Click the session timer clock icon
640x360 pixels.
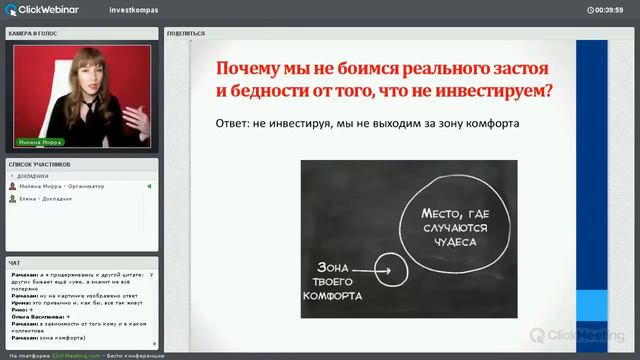[590, 10]
